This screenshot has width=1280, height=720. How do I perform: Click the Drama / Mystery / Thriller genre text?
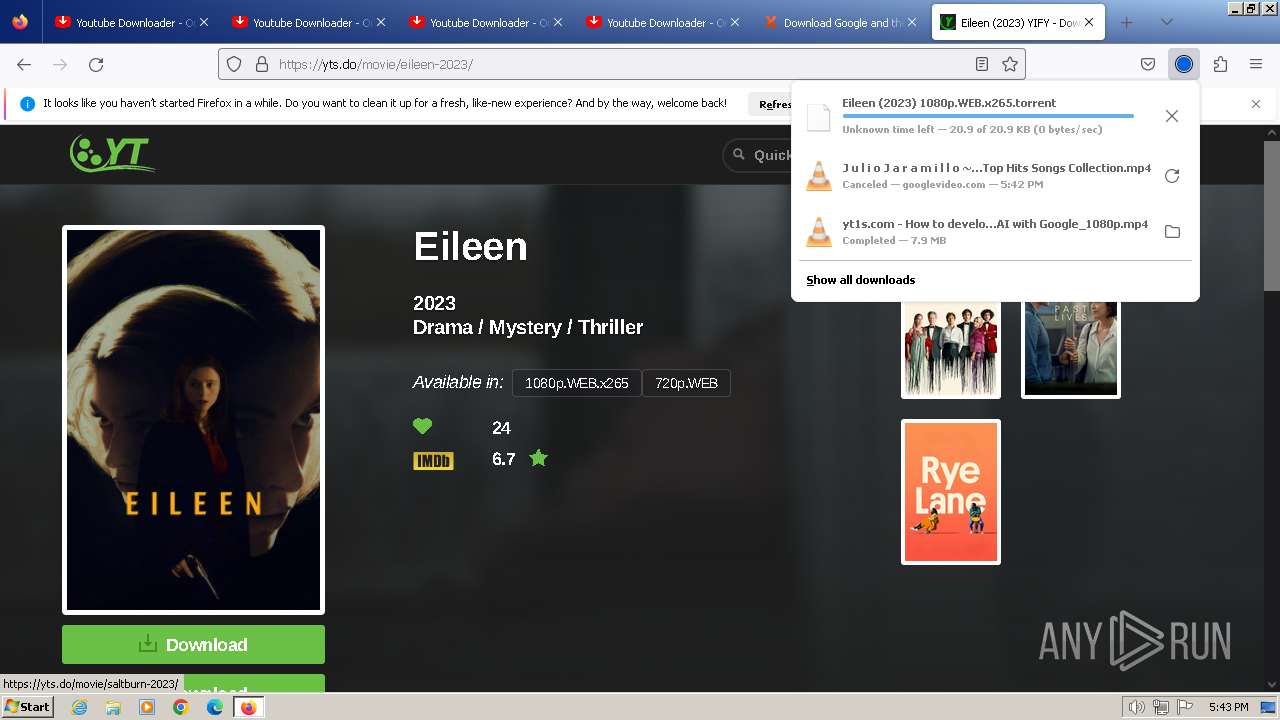(528, 327)
